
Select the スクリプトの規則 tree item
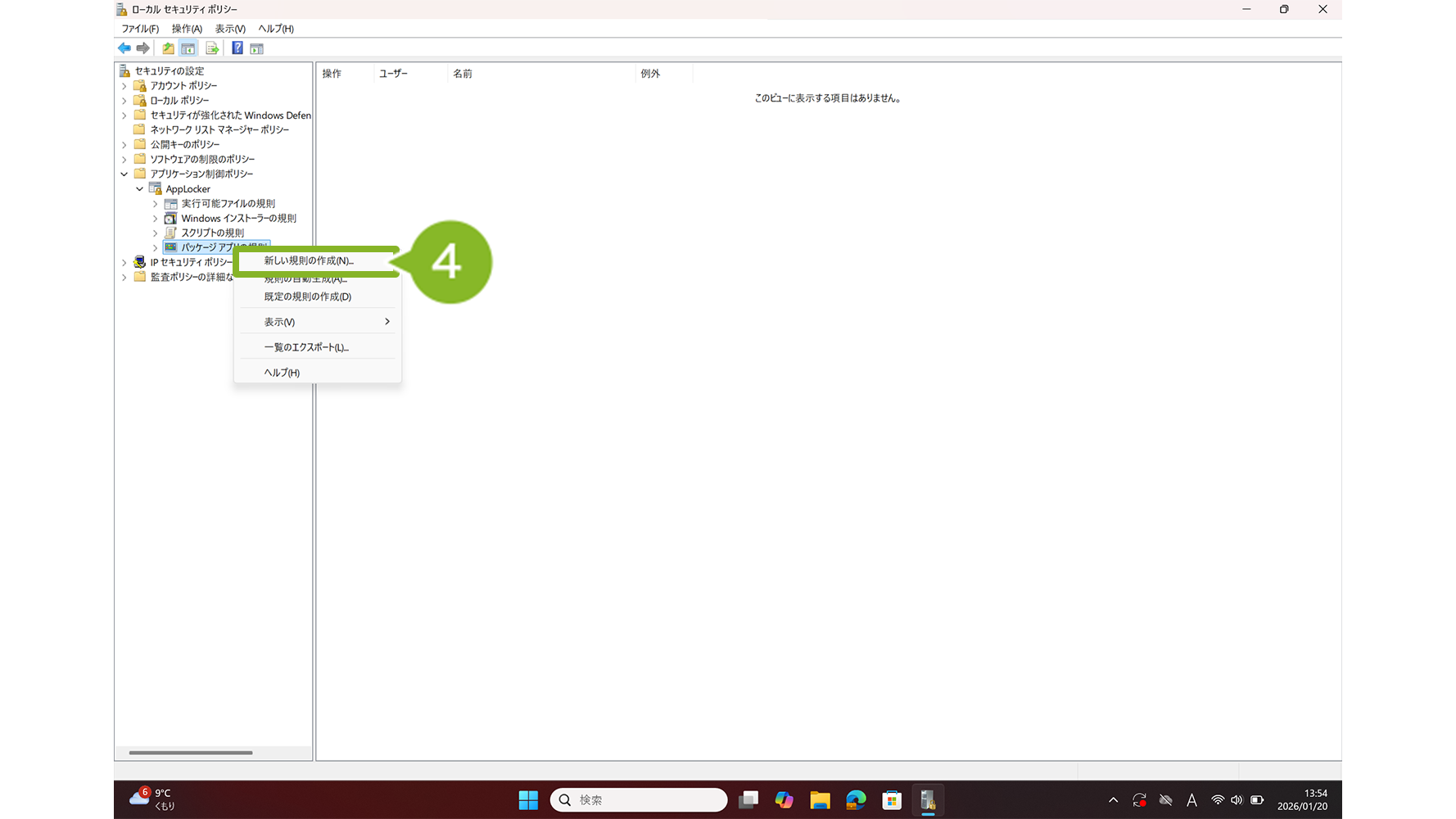(212, 233)
